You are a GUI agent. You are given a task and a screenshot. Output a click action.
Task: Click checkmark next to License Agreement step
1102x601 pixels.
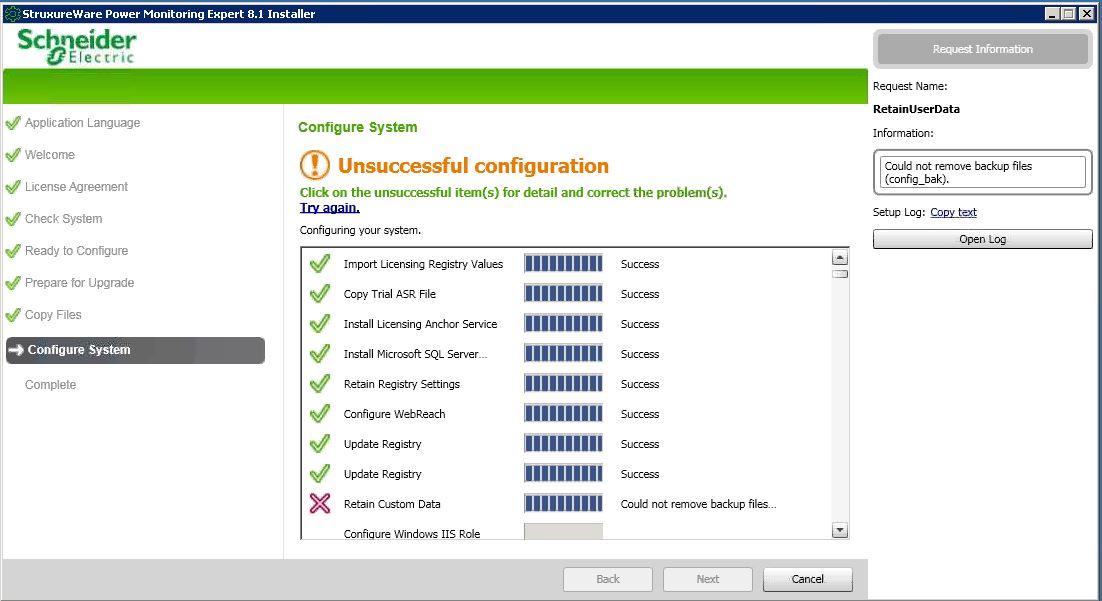[13, 187]
